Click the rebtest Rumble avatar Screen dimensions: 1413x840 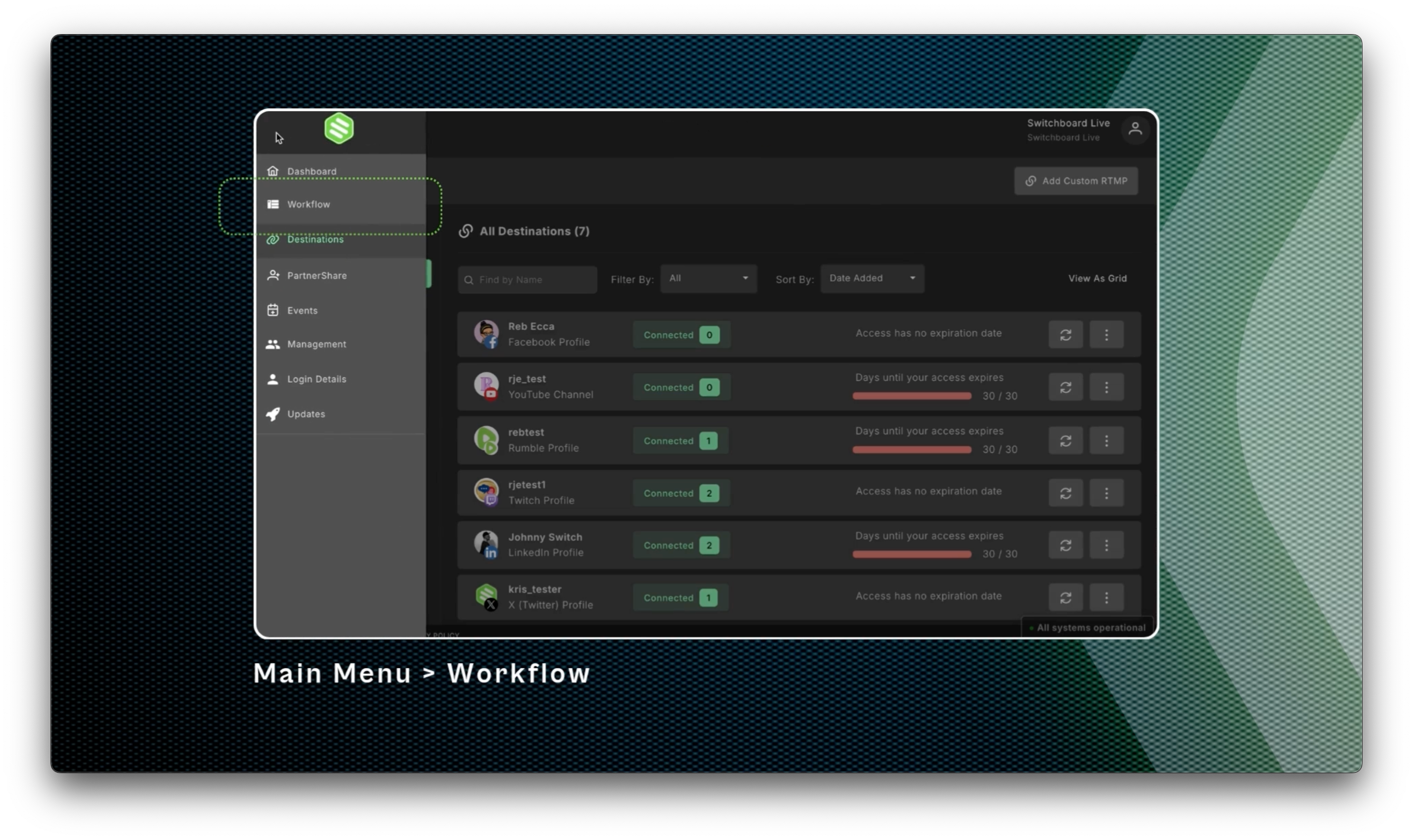(486, 440)
